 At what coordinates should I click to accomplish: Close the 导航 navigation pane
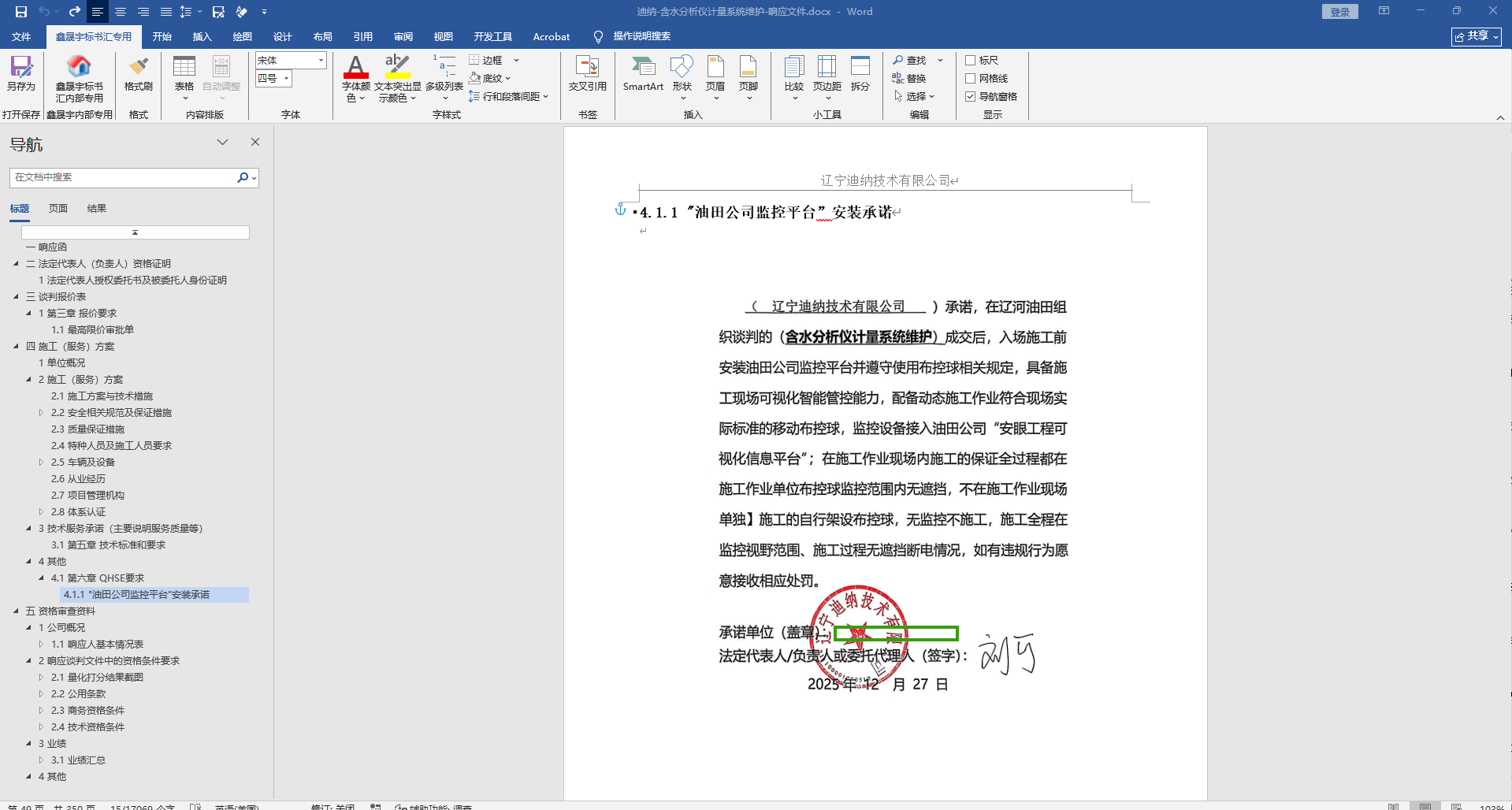click(255, 142)
